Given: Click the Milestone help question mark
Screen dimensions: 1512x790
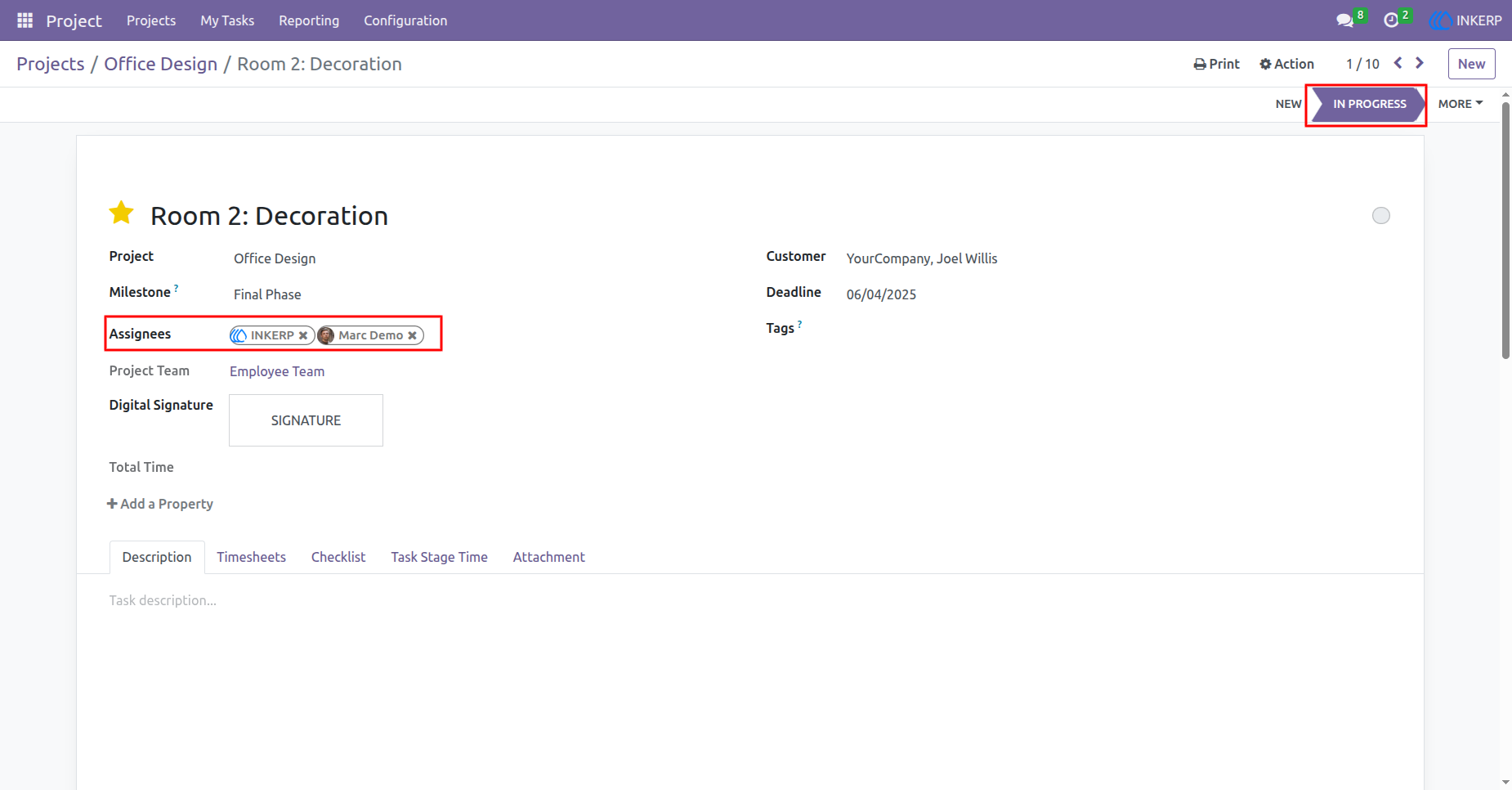Looking at the screenshot, I should (x=176, y=288).
